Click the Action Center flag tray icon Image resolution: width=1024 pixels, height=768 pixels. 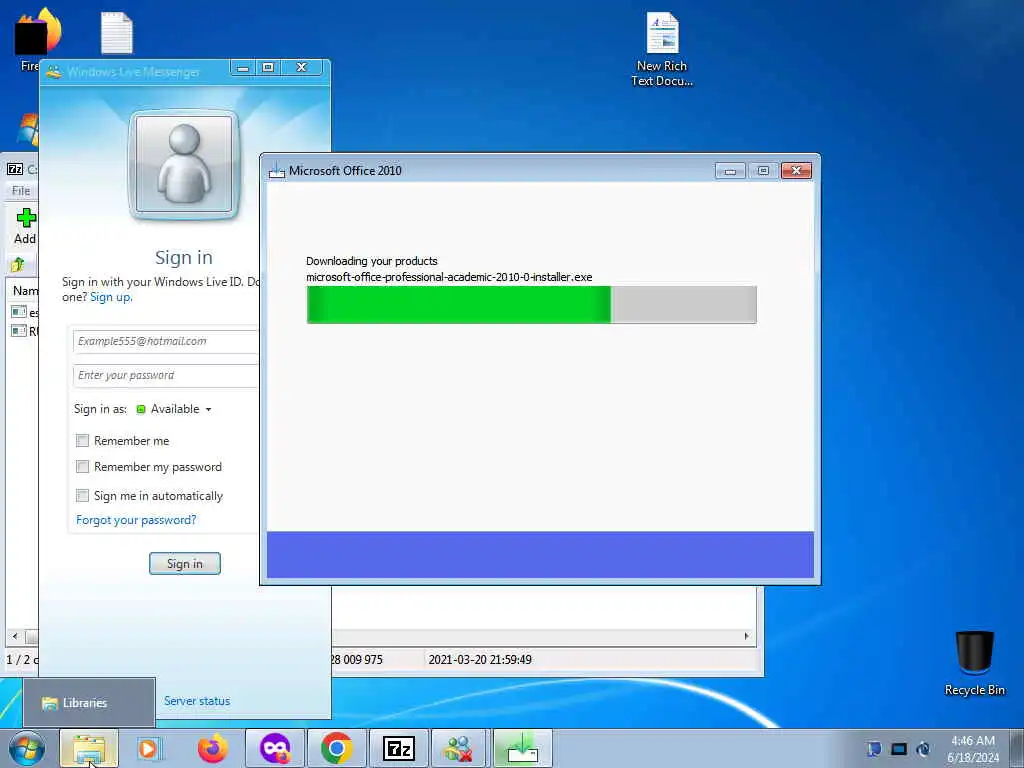pos(874,748)
